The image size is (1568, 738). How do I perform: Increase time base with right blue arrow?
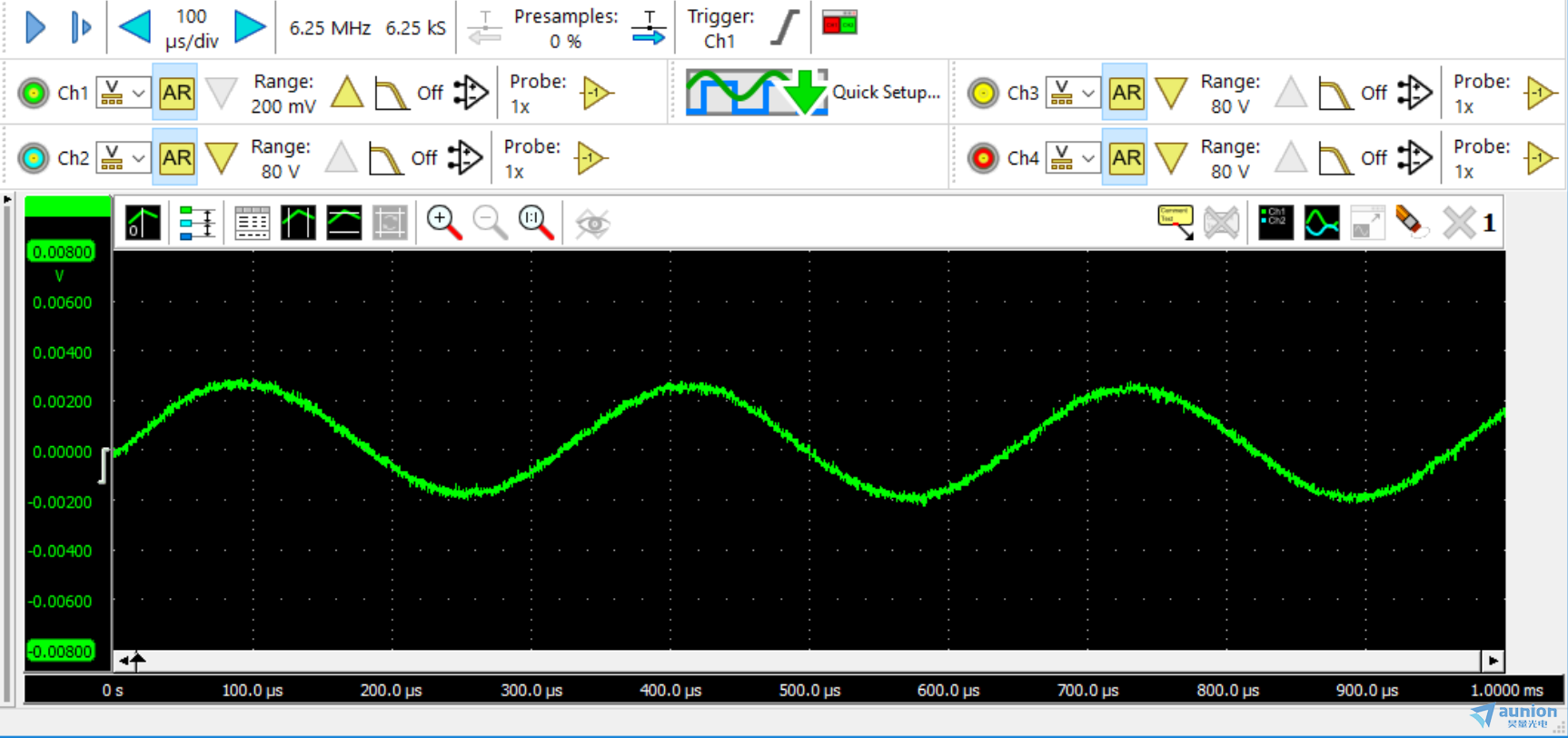[250, 27]
